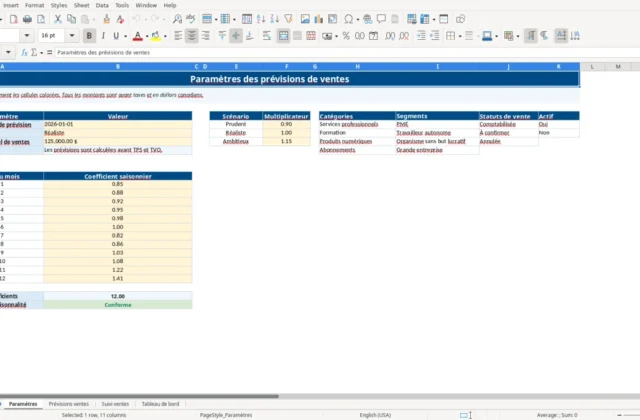Apply the red font color swatch
The width and height of the screenshot is (640, 420).
[138, 36]
